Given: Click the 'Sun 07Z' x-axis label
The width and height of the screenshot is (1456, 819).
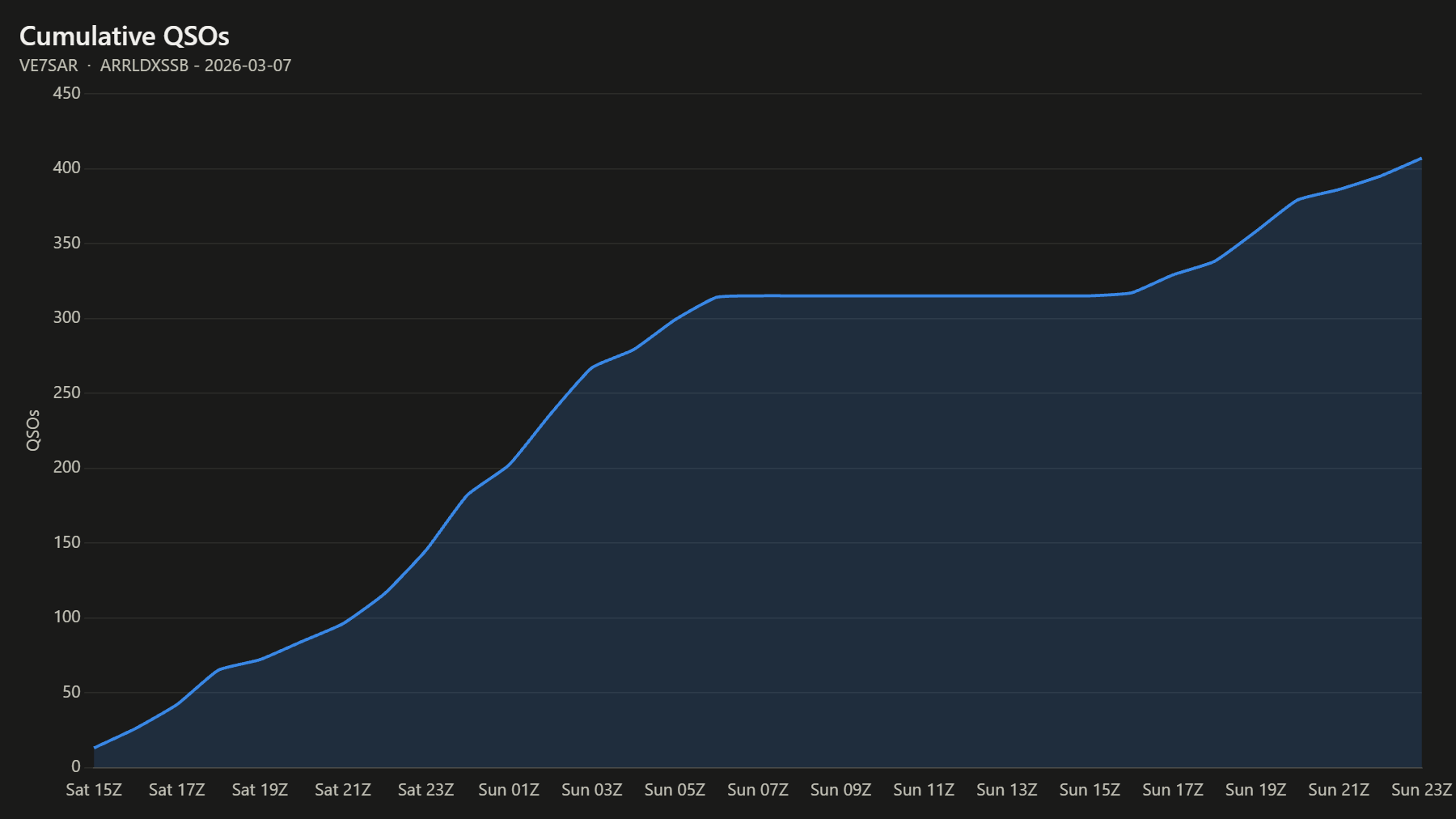Looking at the screenshot, I should 758,790.
